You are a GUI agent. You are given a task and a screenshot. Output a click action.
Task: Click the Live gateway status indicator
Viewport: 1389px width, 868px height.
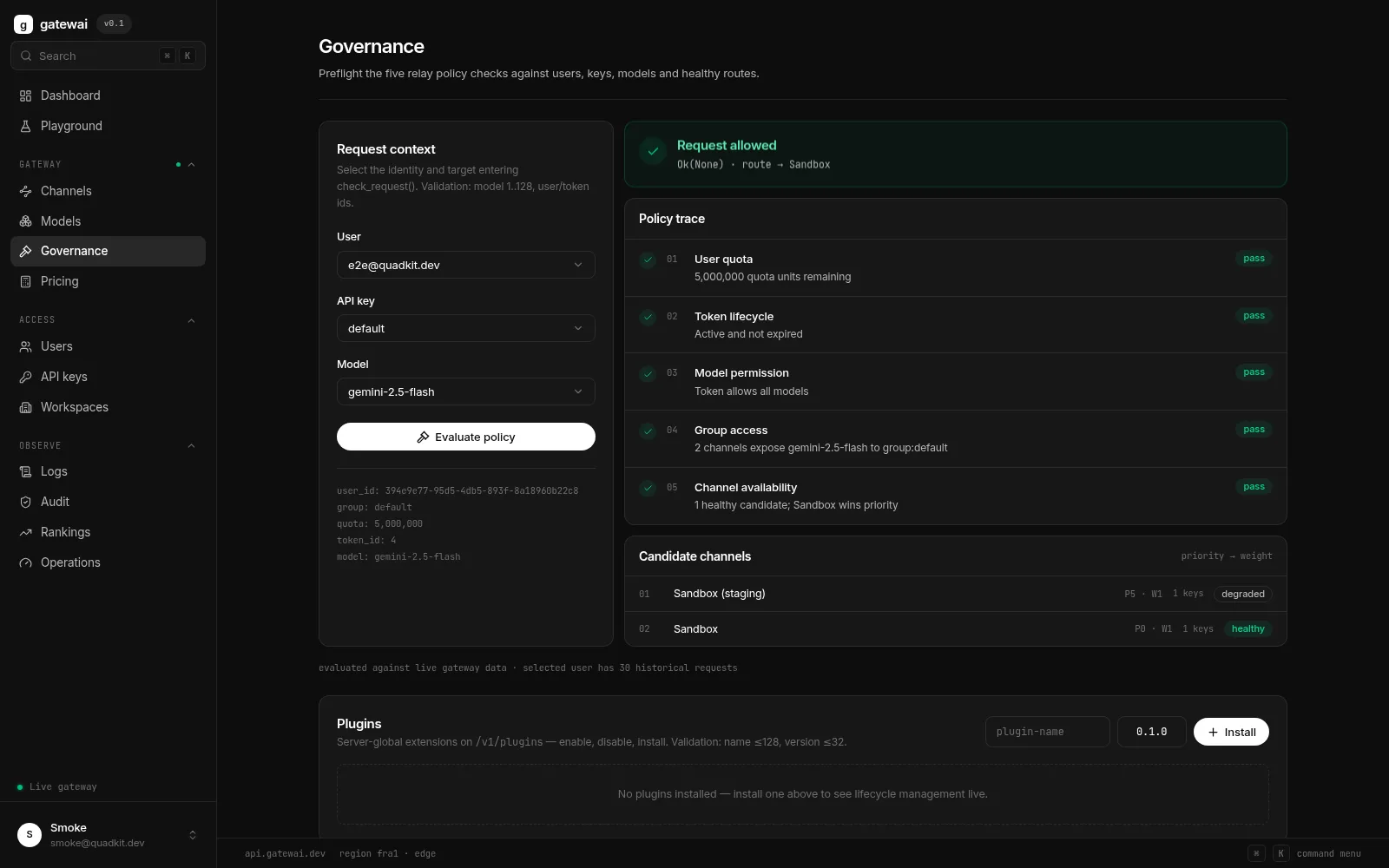click(x=57, y=786)
